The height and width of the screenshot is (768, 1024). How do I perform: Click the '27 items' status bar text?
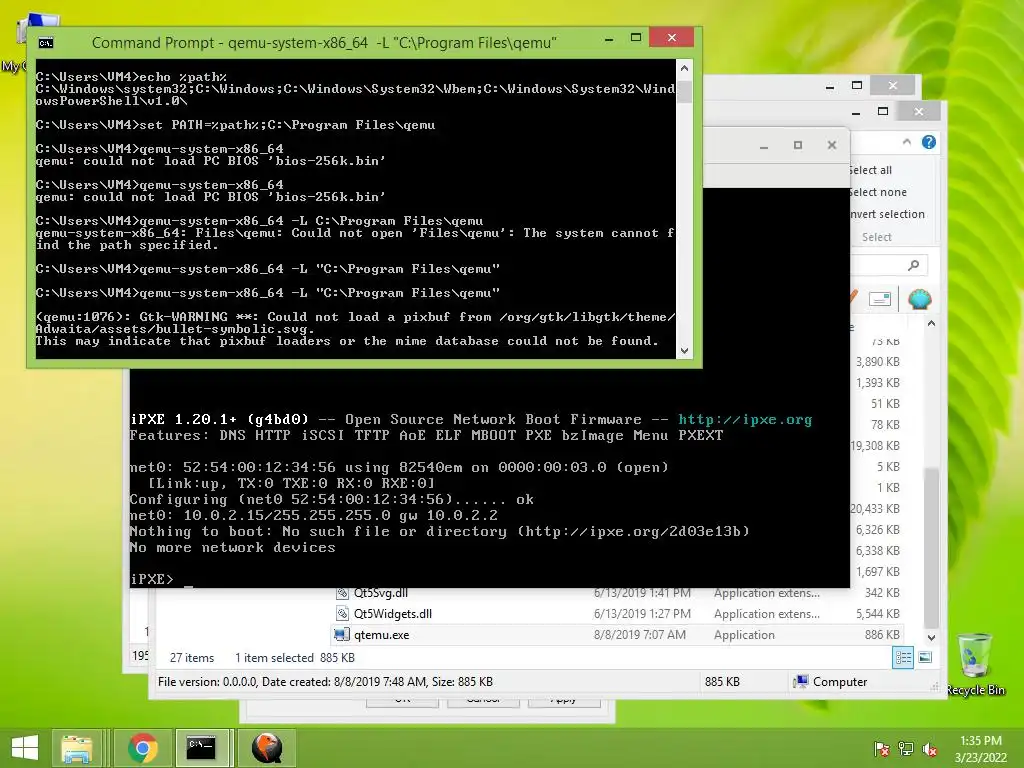[x=192, y=658]
